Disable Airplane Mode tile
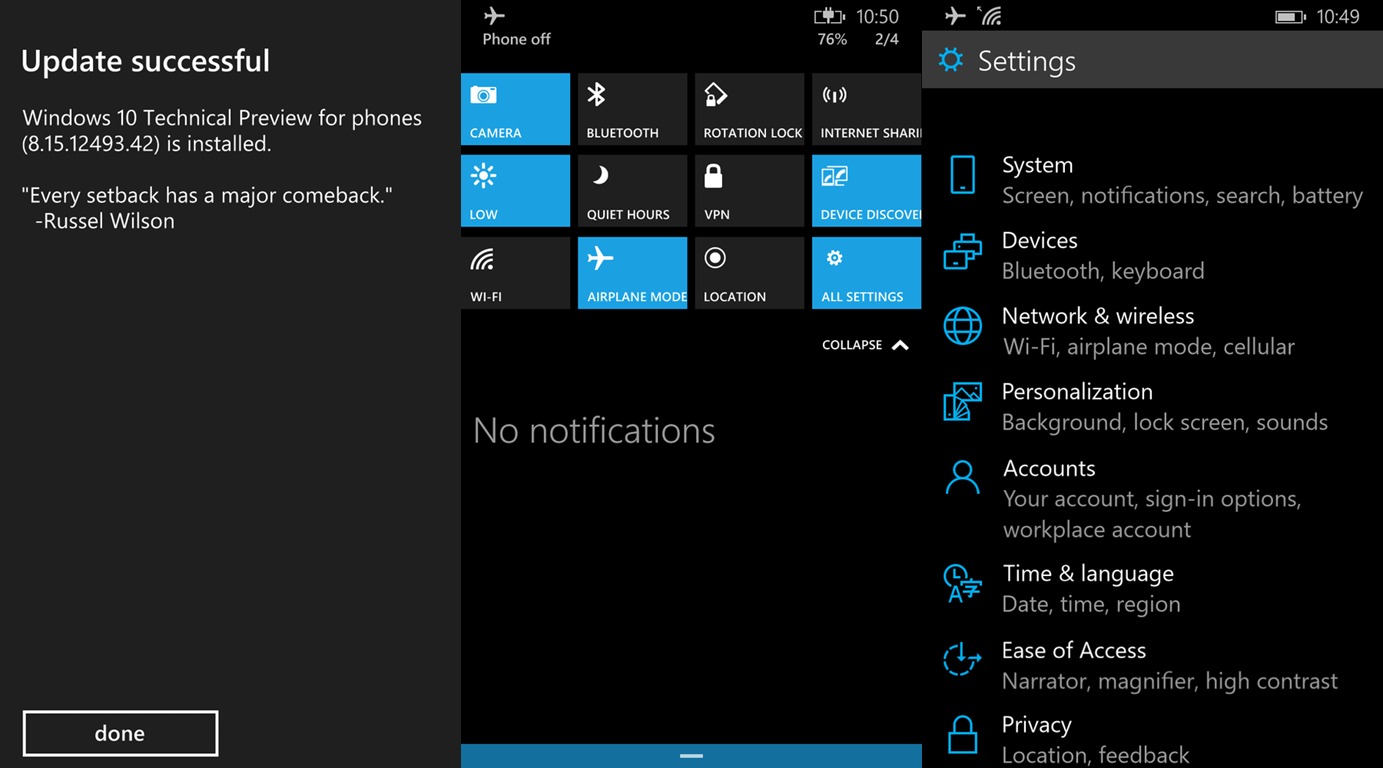Screen dimensions: 1383x768 [x=632, y=273]
